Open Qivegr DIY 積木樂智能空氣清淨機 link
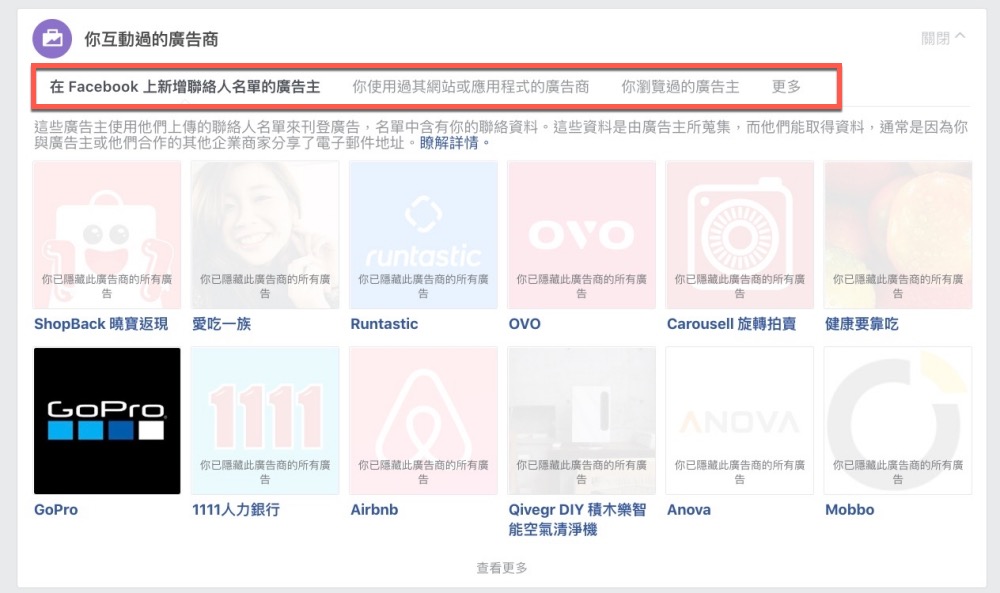The image size is (1000, 593). point(577,520)
